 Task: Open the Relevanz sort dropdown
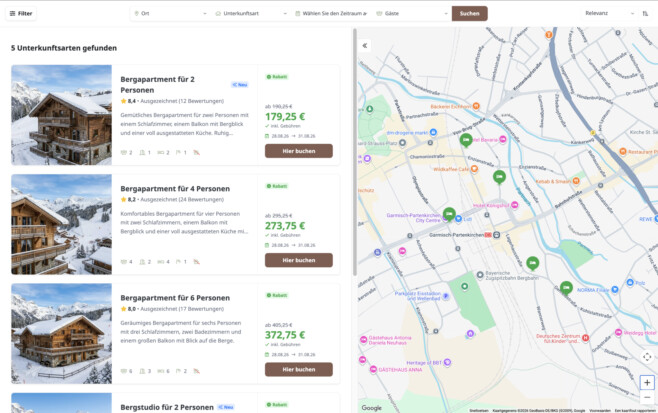(609, 13)
